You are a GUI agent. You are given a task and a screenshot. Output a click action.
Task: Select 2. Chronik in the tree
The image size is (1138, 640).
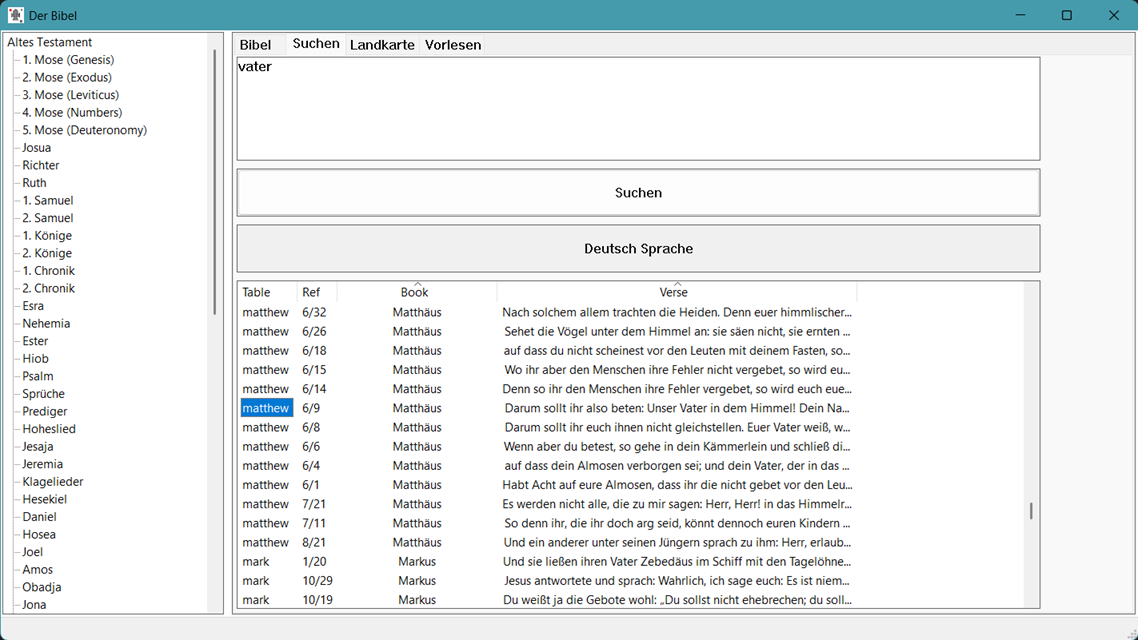pyautogui.click(x=48, y=289)
